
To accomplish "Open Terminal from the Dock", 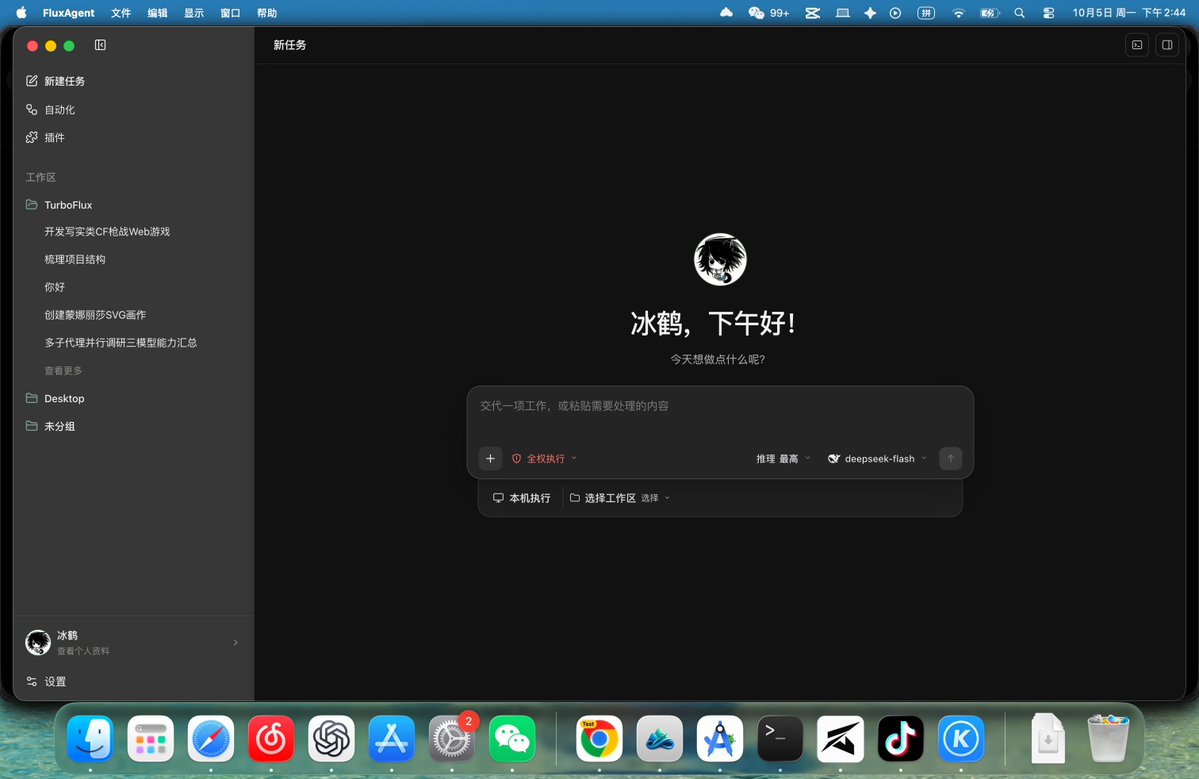I will pos(780,738).
